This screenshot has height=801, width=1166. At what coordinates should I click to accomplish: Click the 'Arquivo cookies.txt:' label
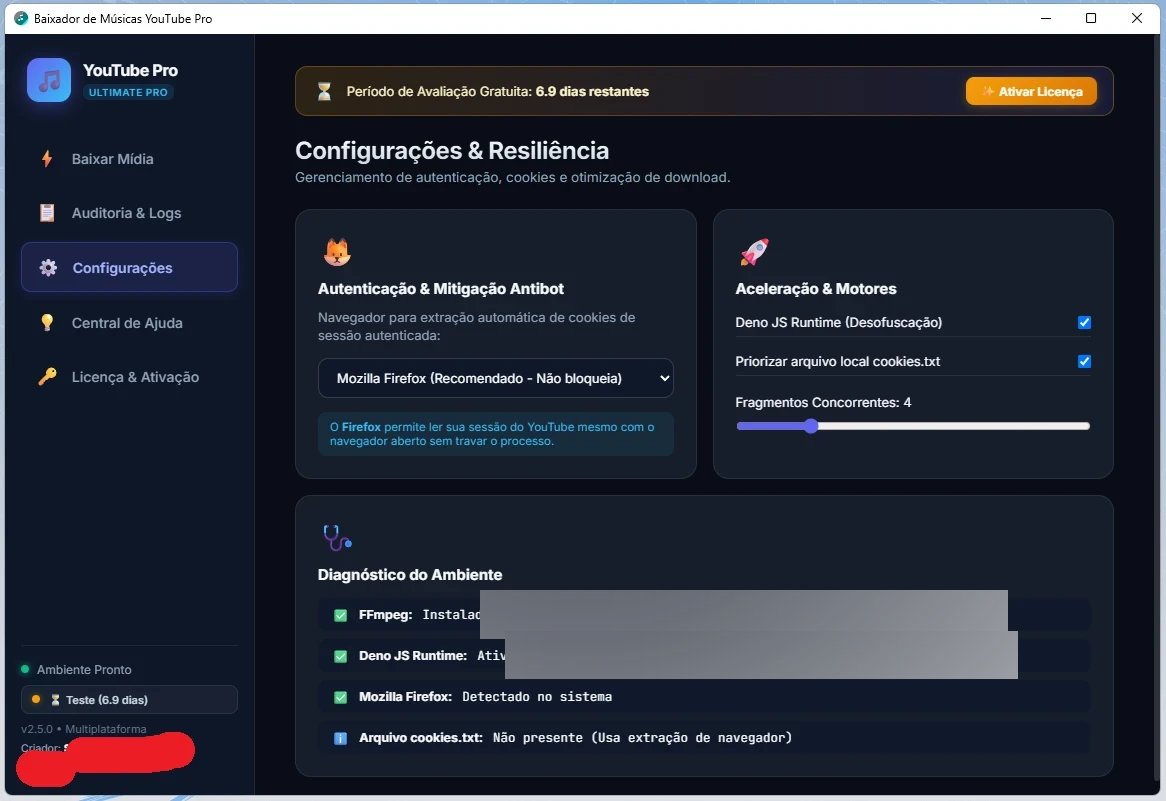click(421, 738)
